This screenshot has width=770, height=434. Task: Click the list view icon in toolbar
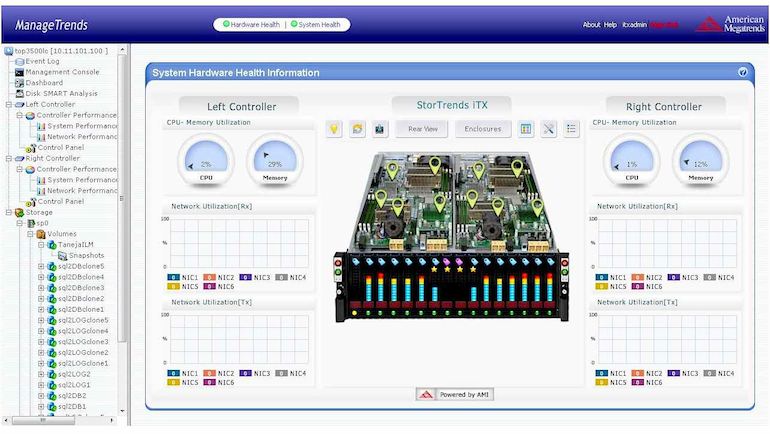coord(571,129)
